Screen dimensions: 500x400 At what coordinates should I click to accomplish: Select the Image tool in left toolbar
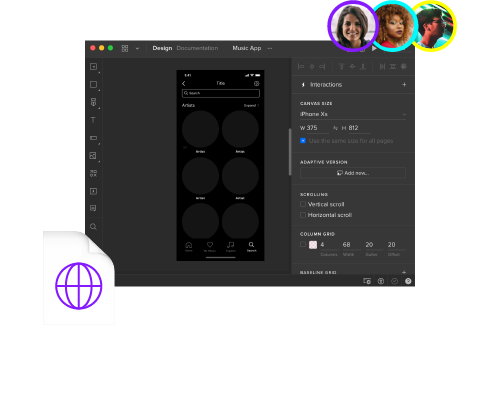click(93, 156)
